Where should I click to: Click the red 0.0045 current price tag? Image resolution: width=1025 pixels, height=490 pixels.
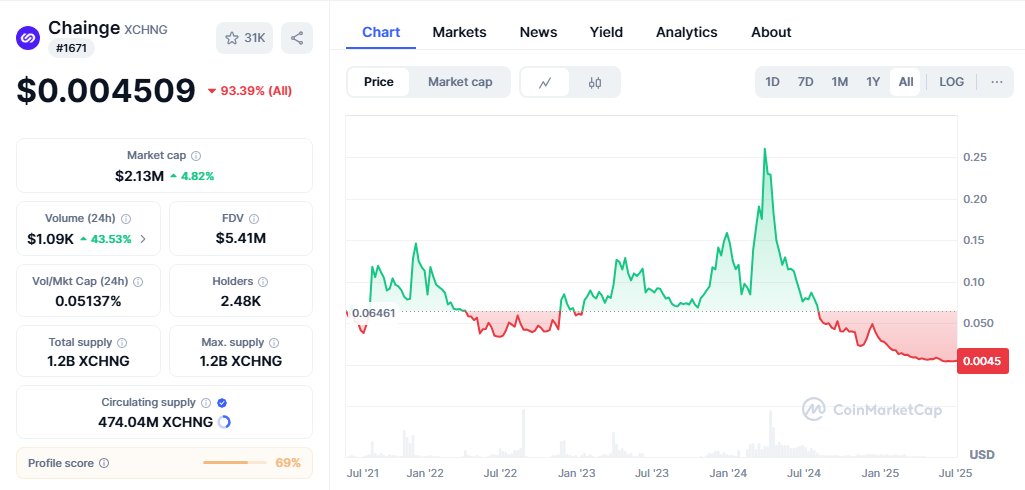[983, 361]
